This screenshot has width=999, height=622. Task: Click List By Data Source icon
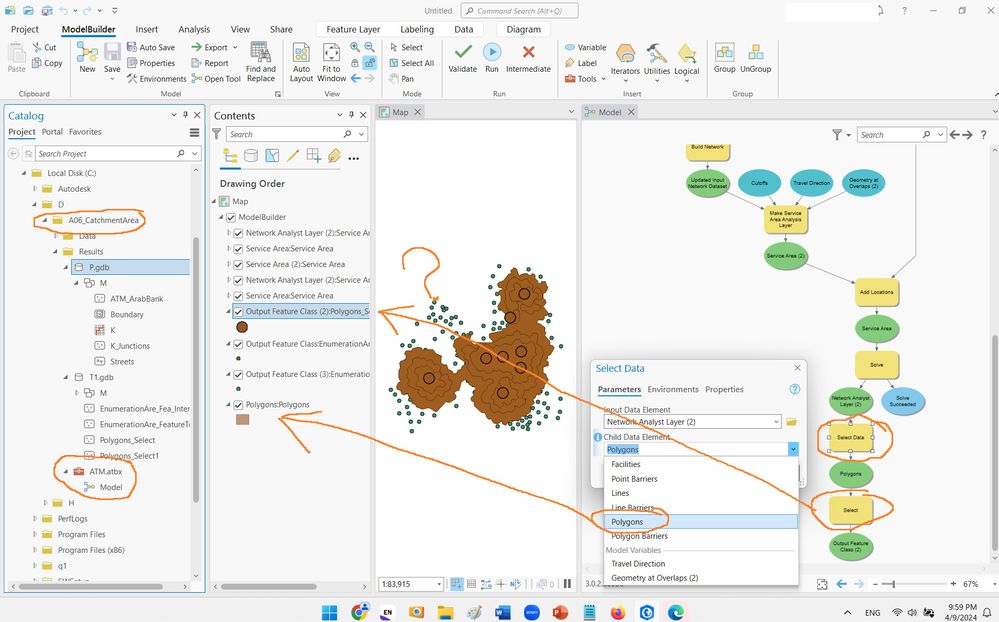point(251,156)
